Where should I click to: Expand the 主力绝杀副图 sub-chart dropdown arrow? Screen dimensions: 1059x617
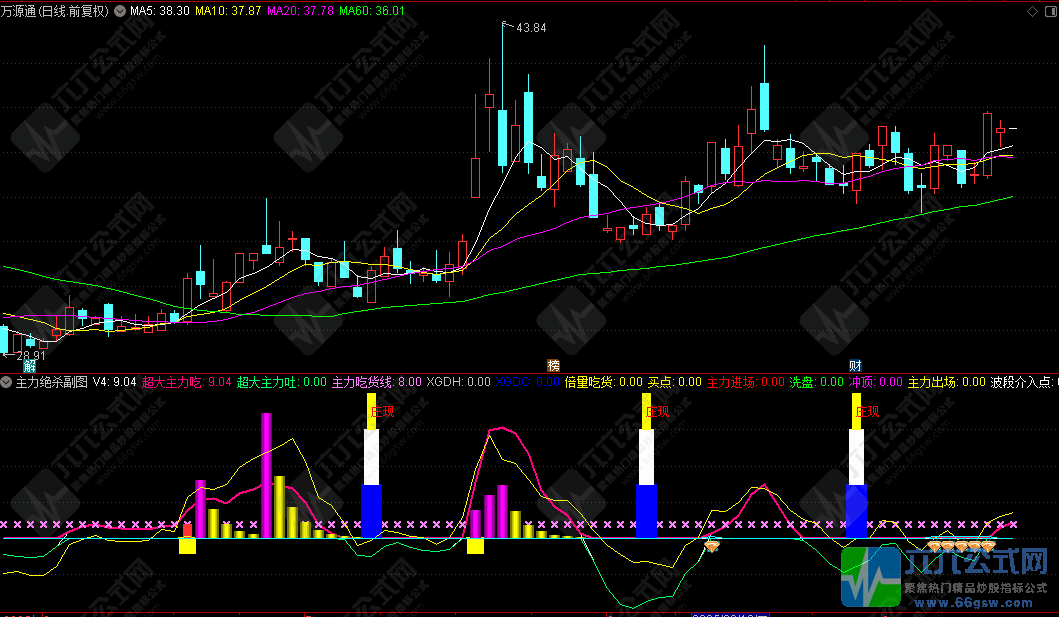7,382
